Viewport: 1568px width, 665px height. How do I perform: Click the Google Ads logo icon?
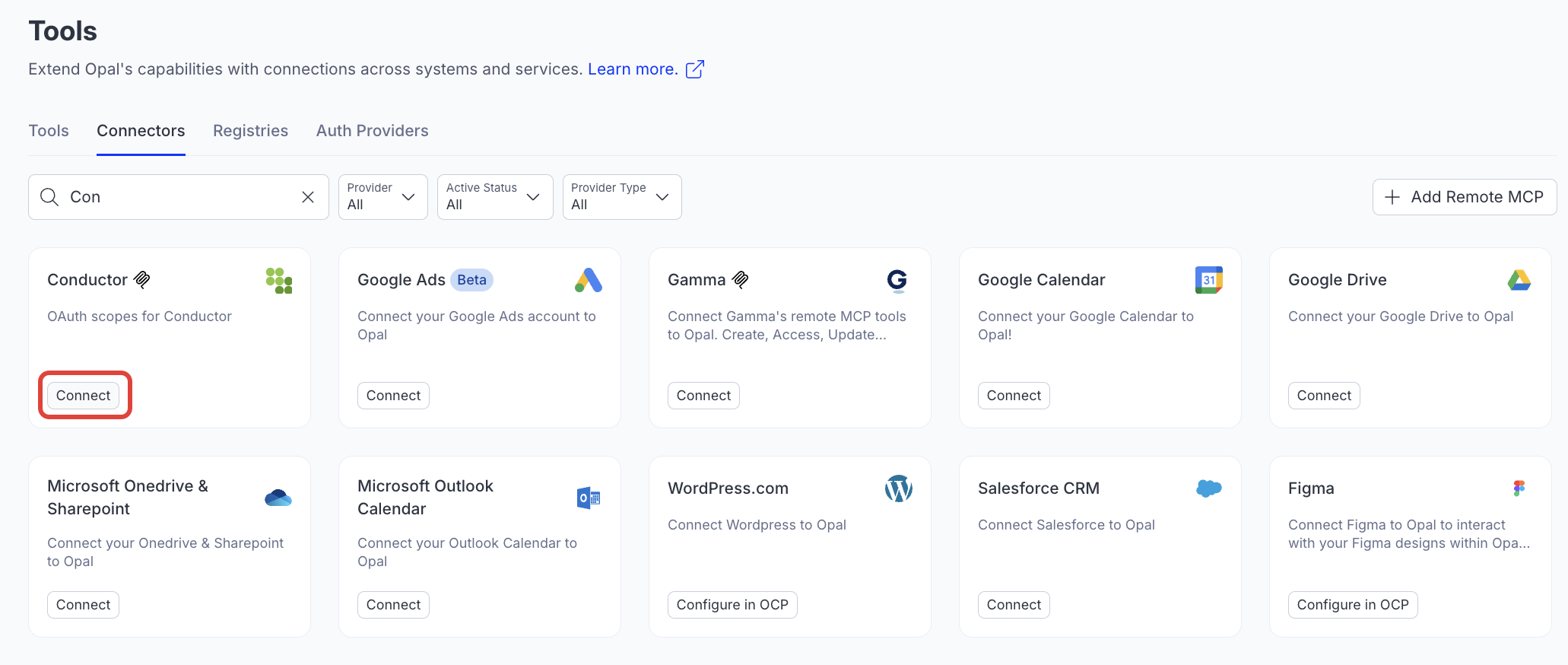589,280
